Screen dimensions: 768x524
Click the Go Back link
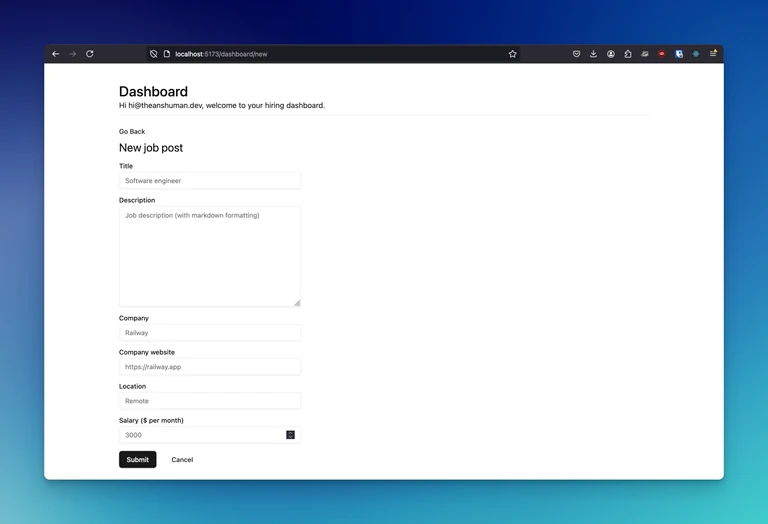(x=132, y=131)
